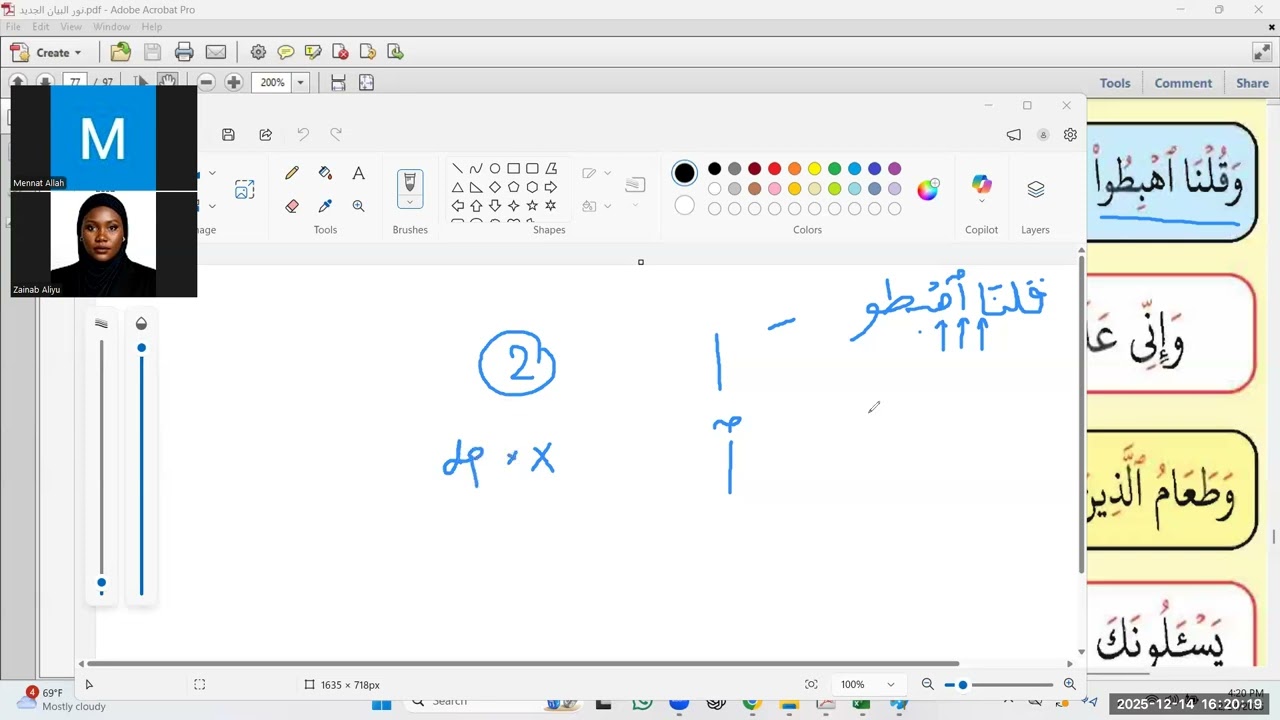Open the Acrobat Create dropdown

click(x=46, y=52)
